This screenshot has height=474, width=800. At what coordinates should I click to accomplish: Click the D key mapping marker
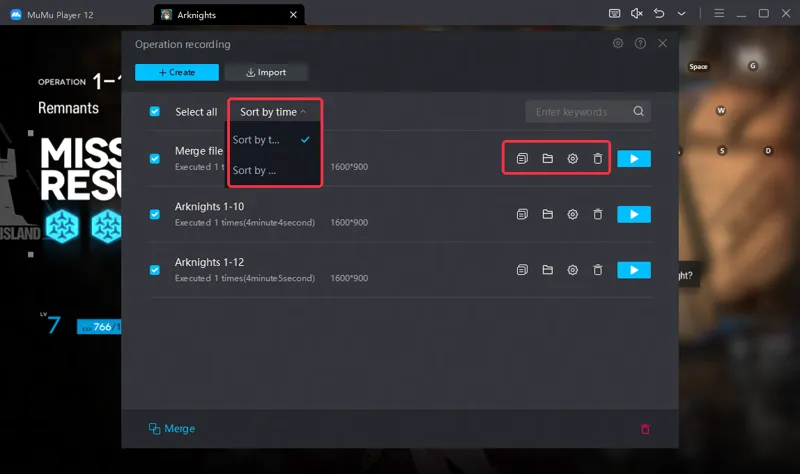coord(768,151)
